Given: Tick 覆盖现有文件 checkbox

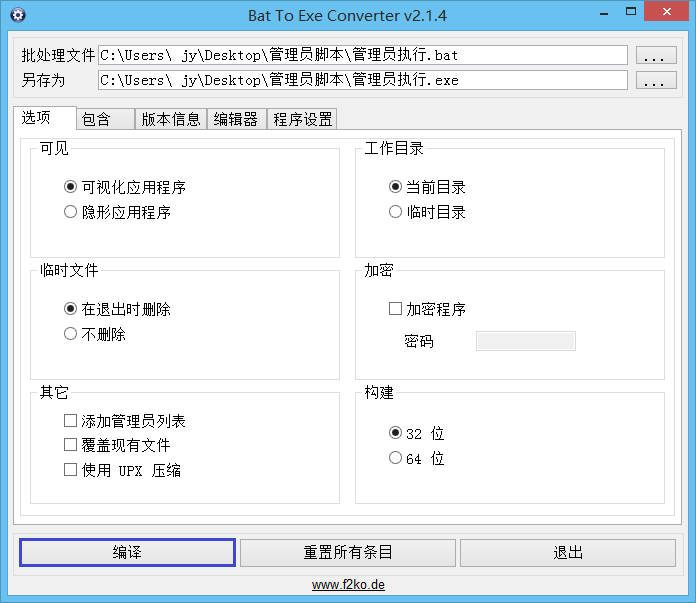Looking at the screenshot, I should 70,444.
